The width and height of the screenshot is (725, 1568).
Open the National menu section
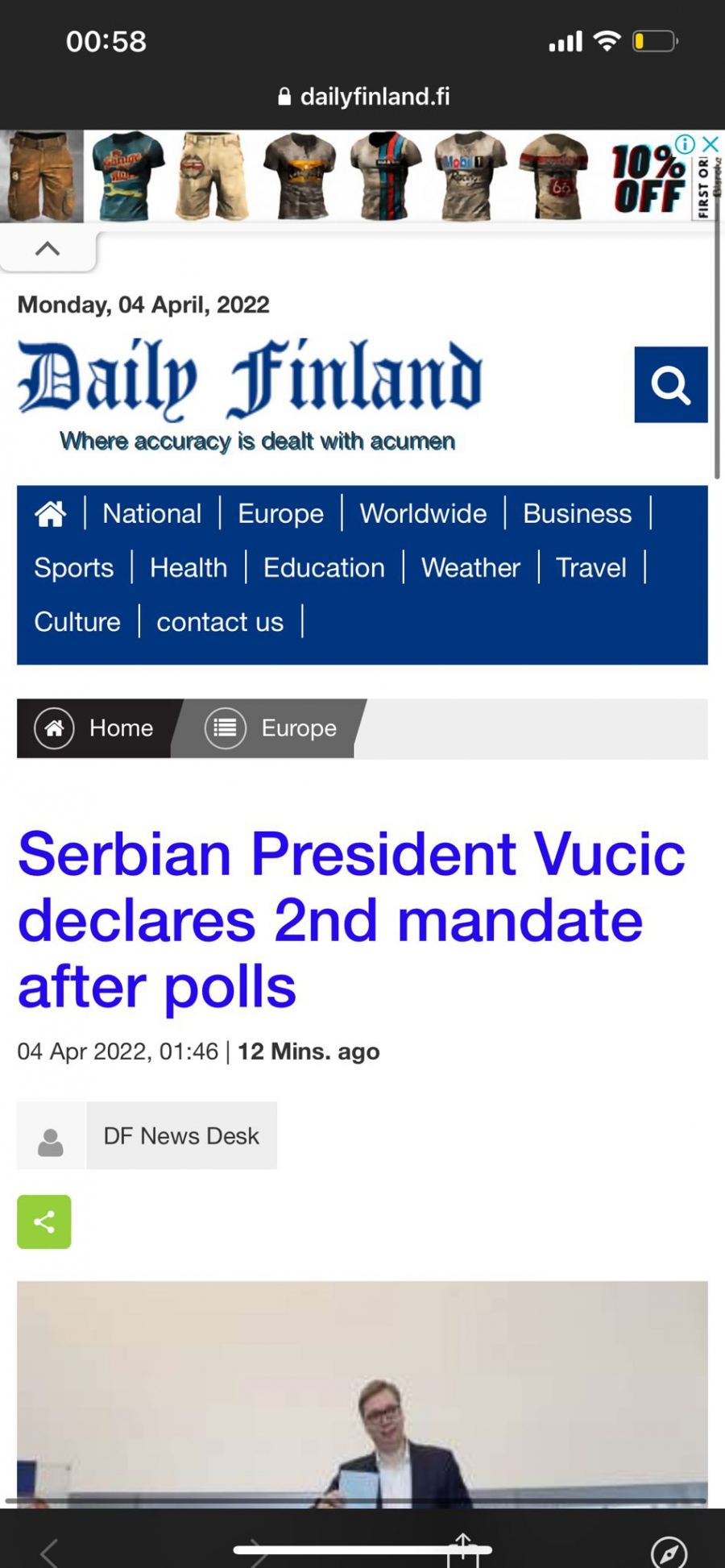click(152, 513)
